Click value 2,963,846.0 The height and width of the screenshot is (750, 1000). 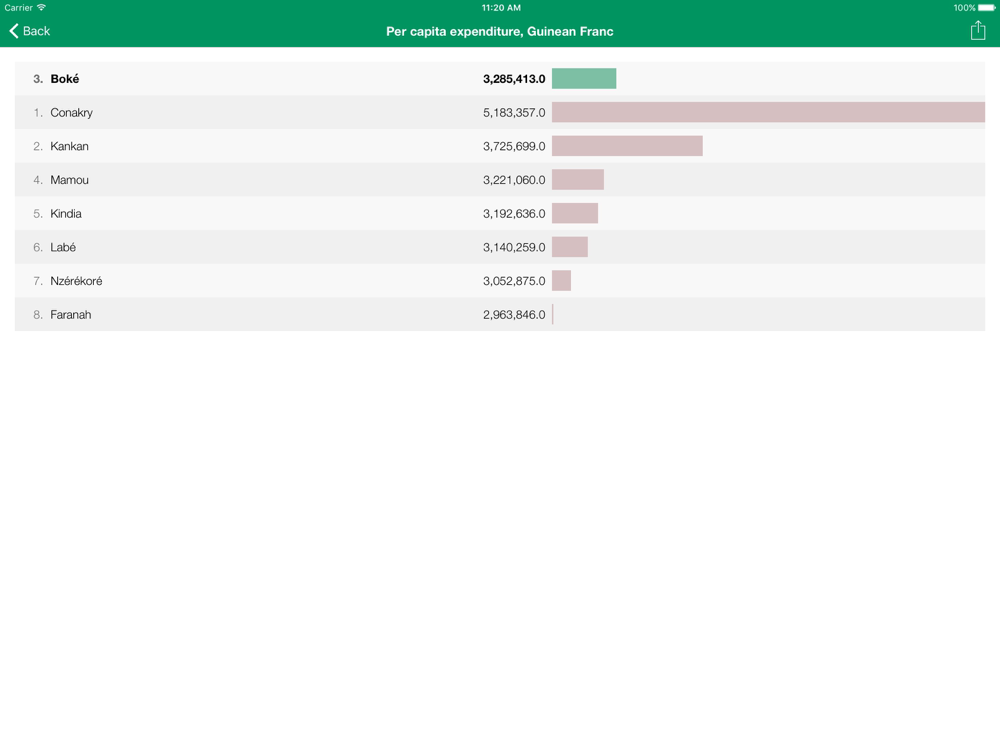514,315
